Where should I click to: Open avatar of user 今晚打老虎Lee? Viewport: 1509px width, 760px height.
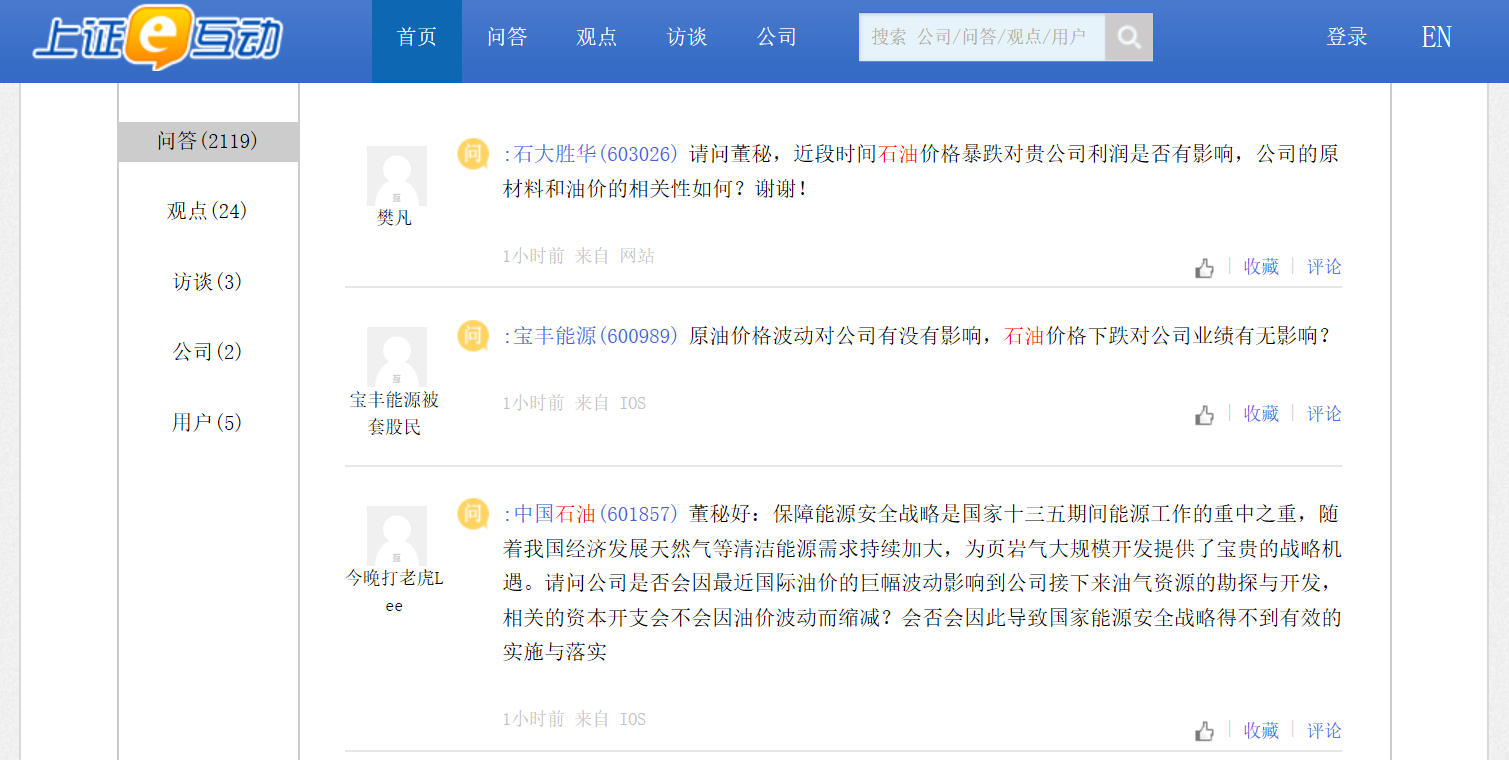[x=397, y=536]
